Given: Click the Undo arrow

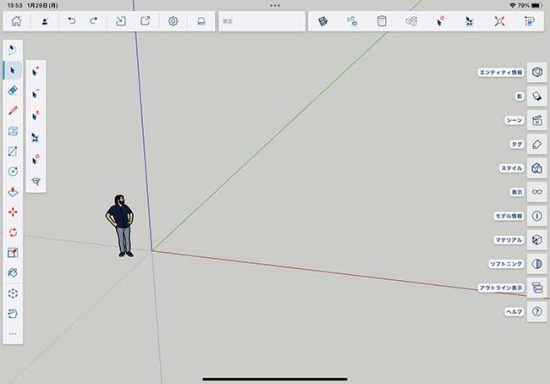Looking at the screenshot, I should pyautogui.click(x=72, y=21).
